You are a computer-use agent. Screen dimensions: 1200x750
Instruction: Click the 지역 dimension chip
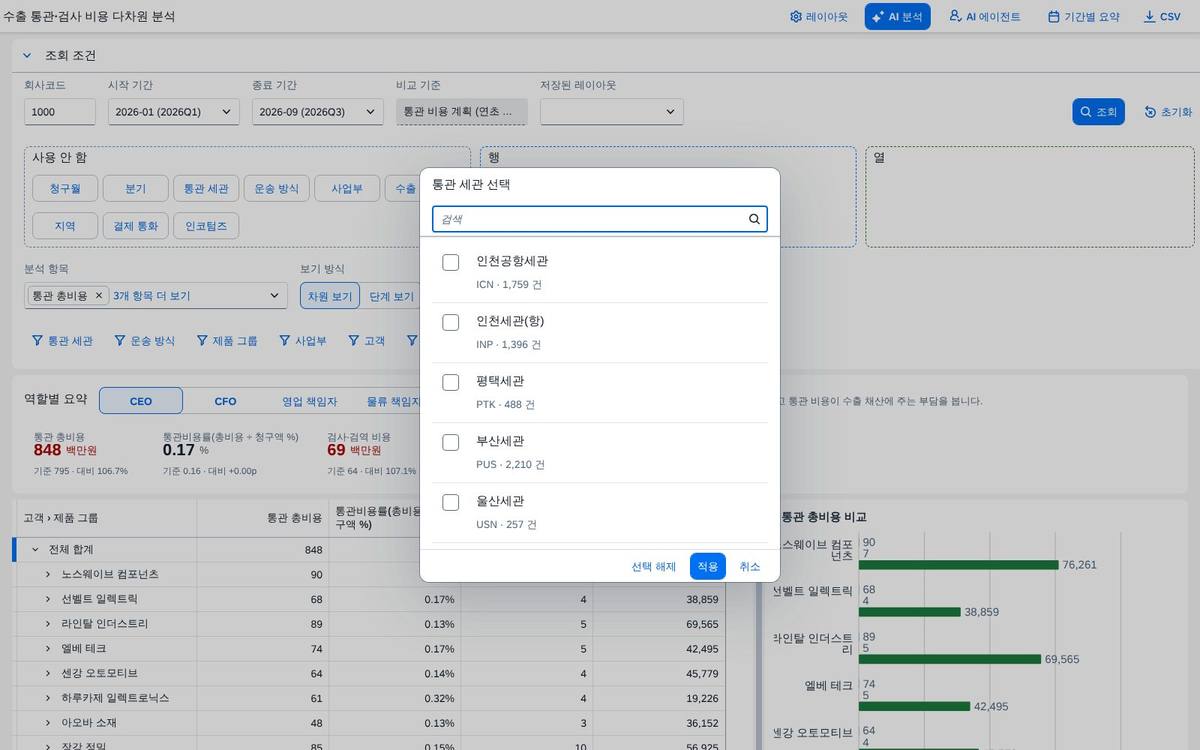pyautogui.click(x=65, y=226)
